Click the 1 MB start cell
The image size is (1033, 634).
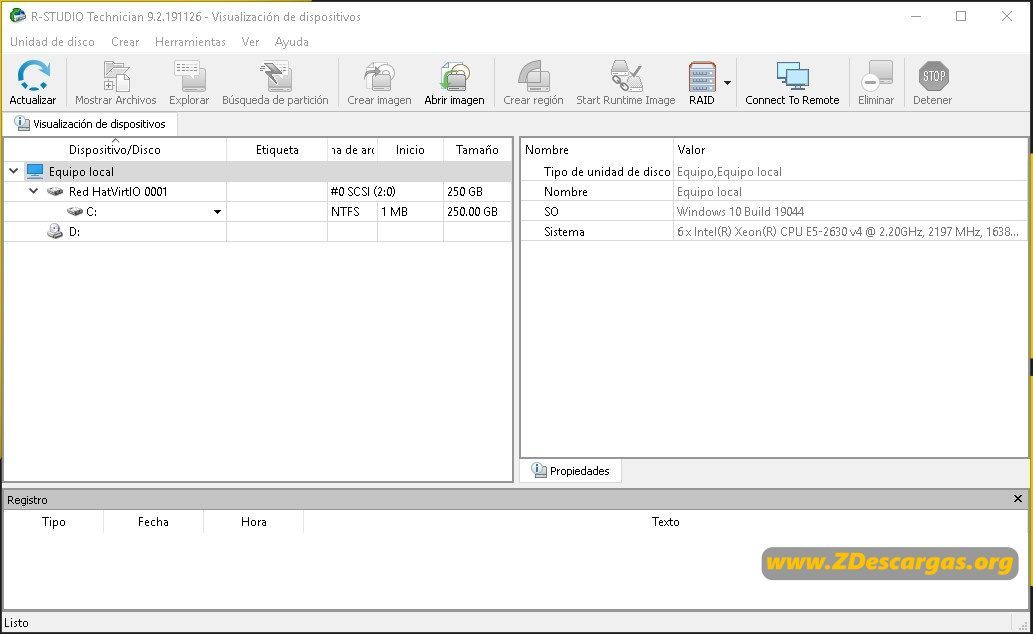410,212
